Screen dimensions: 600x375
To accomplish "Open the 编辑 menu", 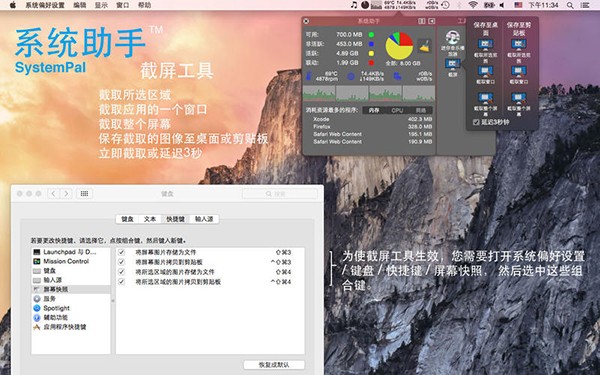I will tap(80, 5).
